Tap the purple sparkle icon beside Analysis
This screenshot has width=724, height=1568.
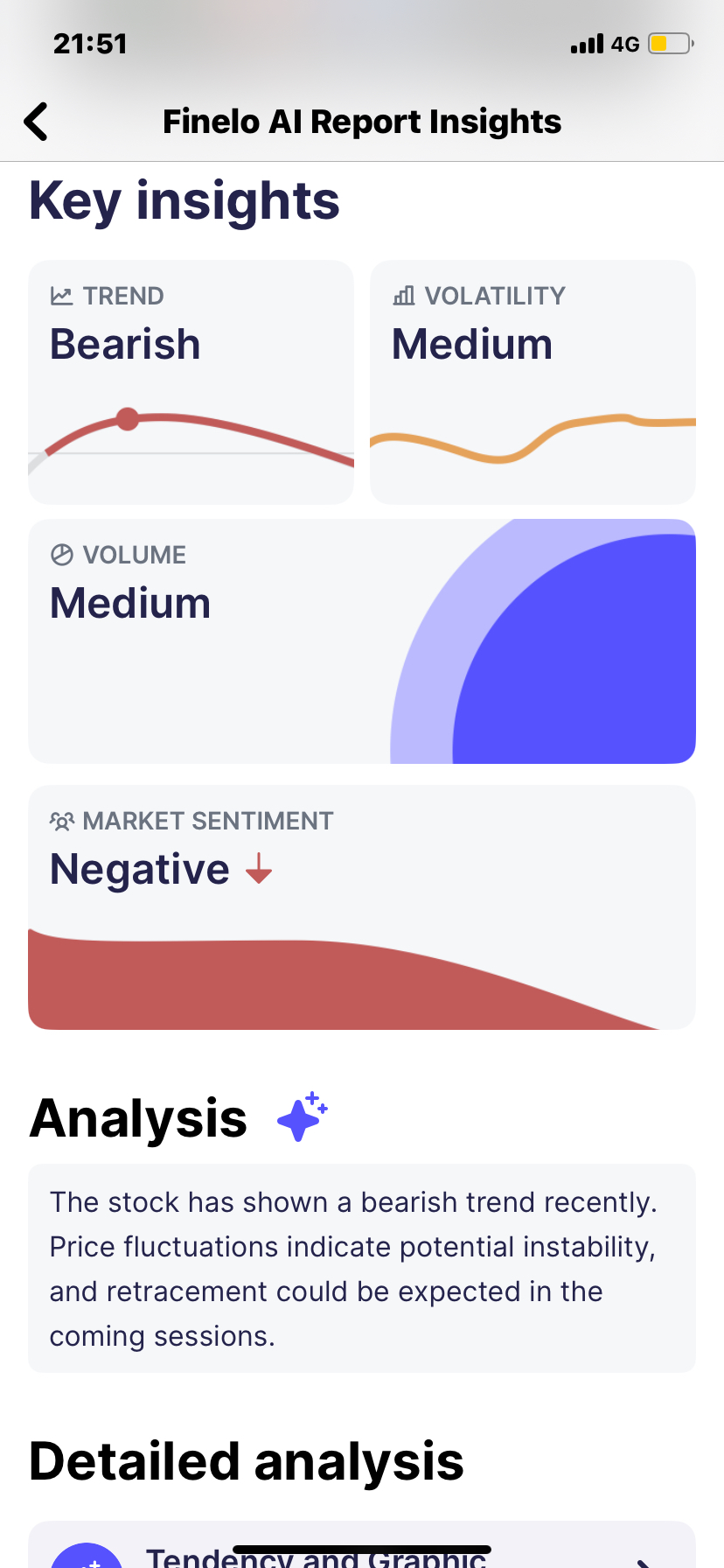302,1117
